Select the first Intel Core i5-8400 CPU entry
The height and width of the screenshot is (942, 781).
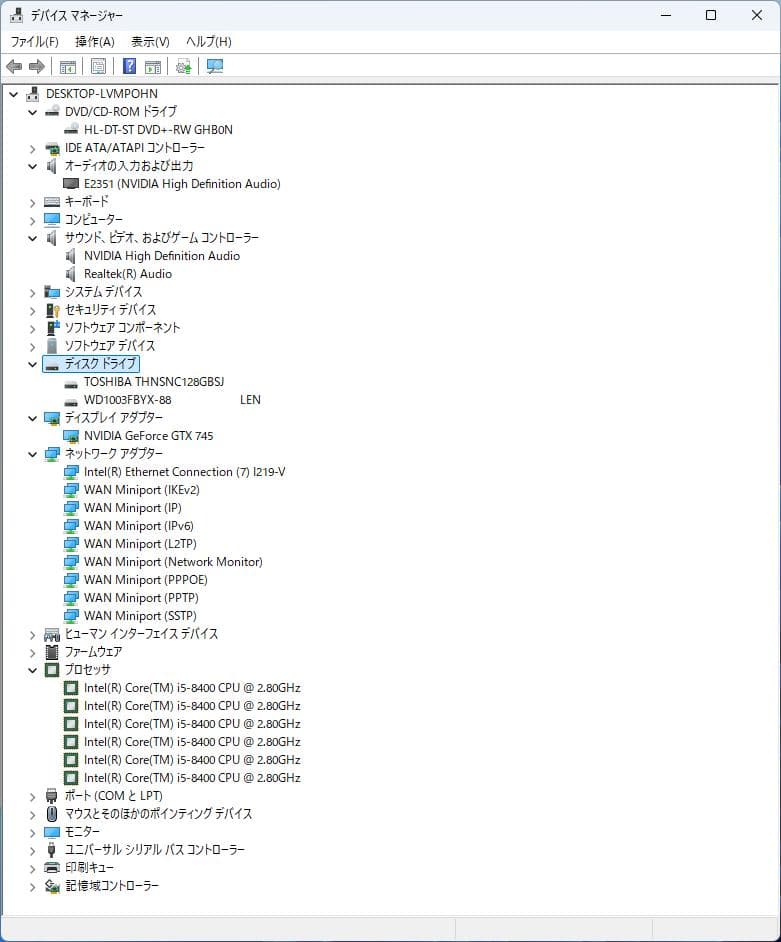pyautogui.click(x=192, y=688)
